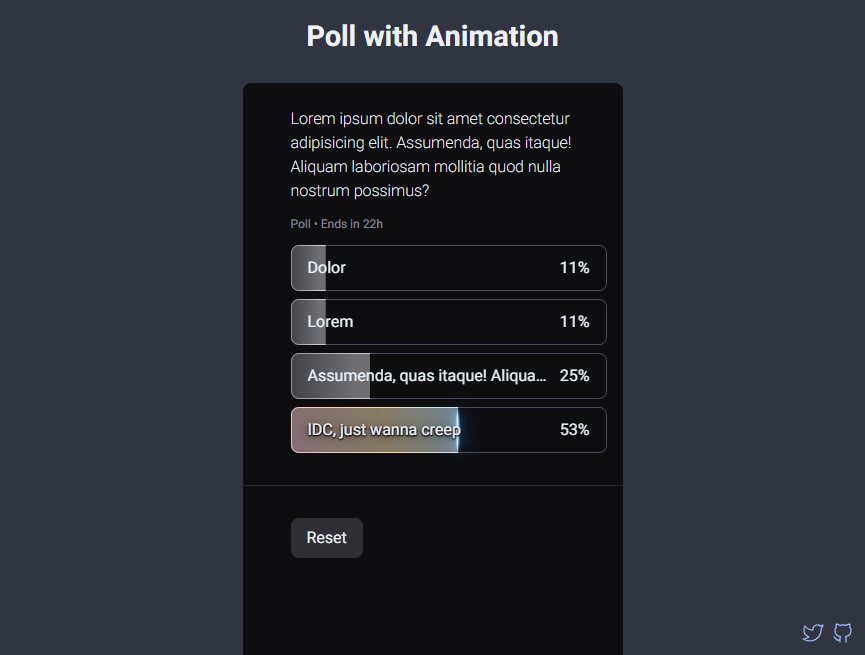The image size is (865, 655).
Task: Click the gray fill of the Assumenda bar
Action: point(331,376)
